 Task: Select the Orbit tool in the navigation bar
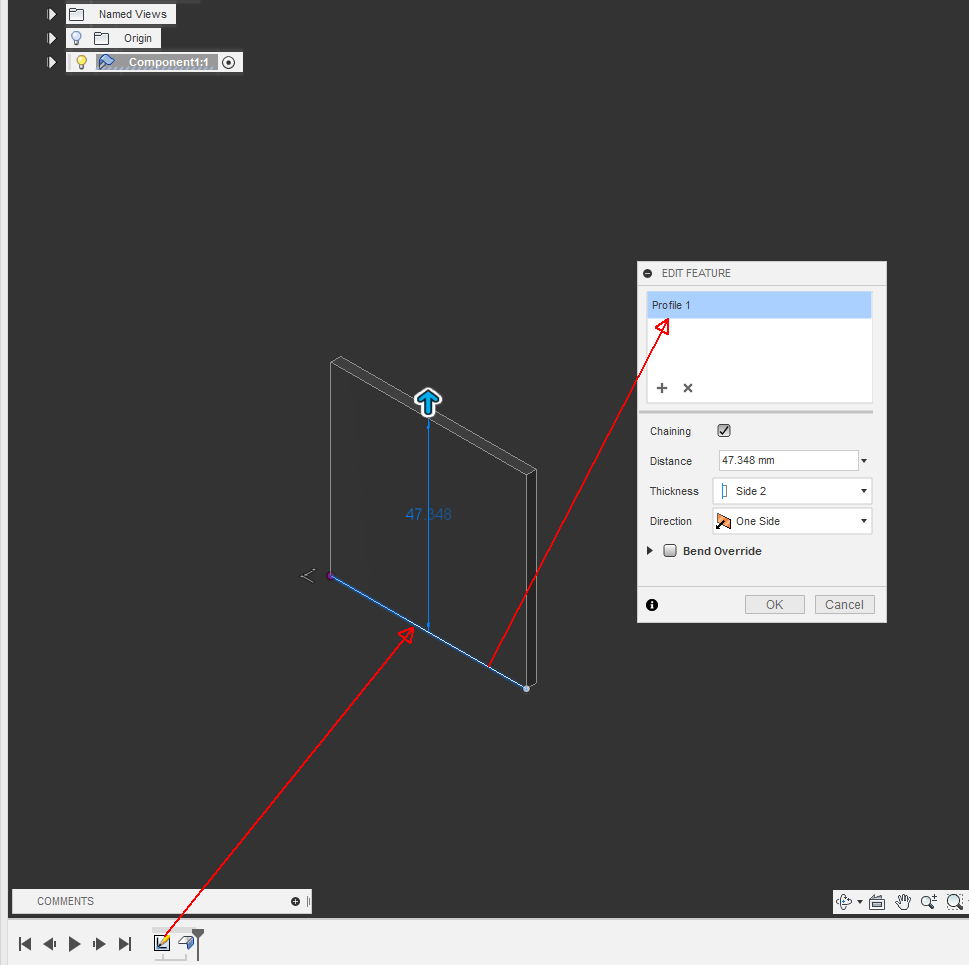[x=843, y=901]
